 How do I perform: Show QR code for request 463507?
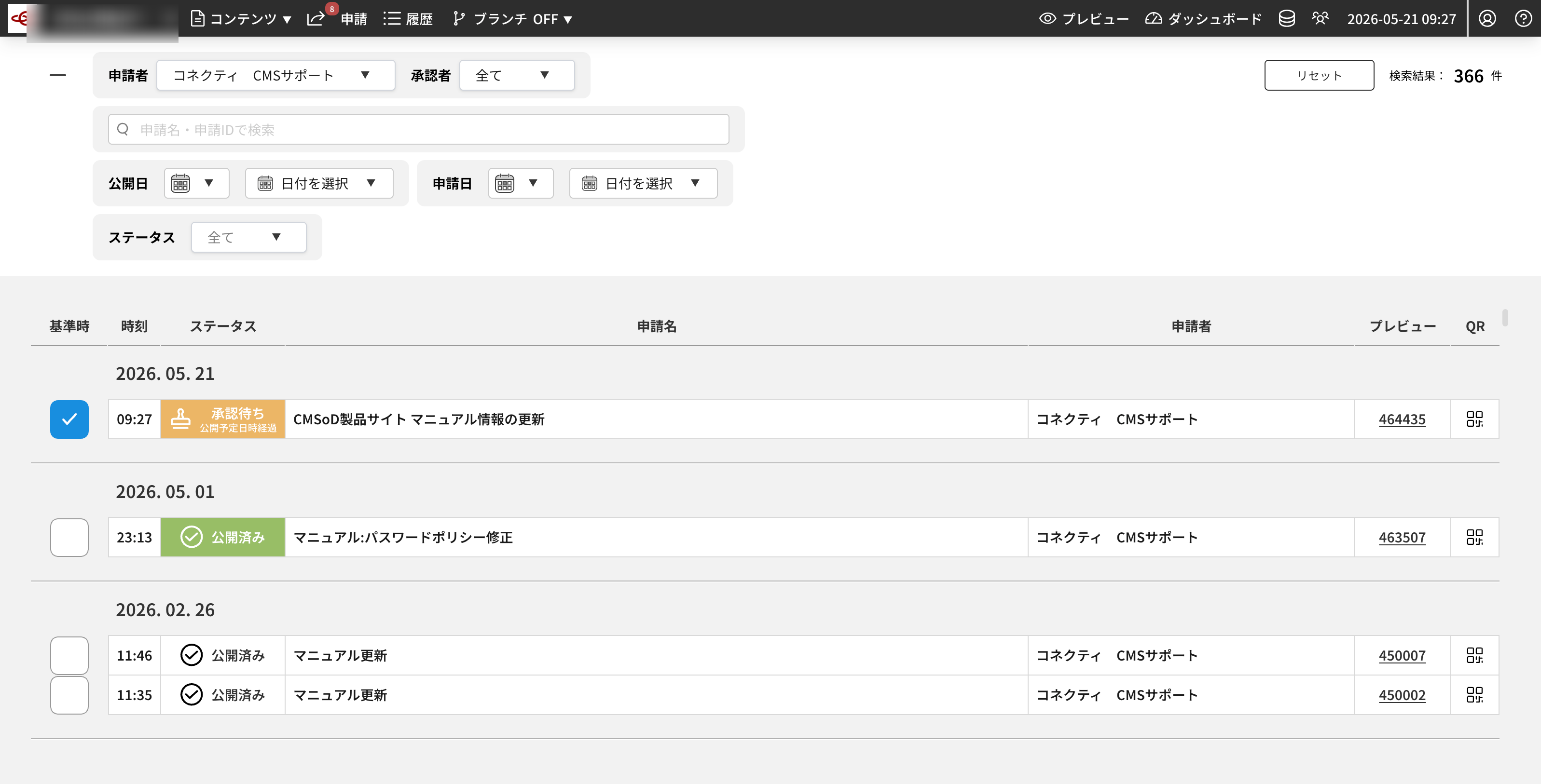coord(1474,537)
